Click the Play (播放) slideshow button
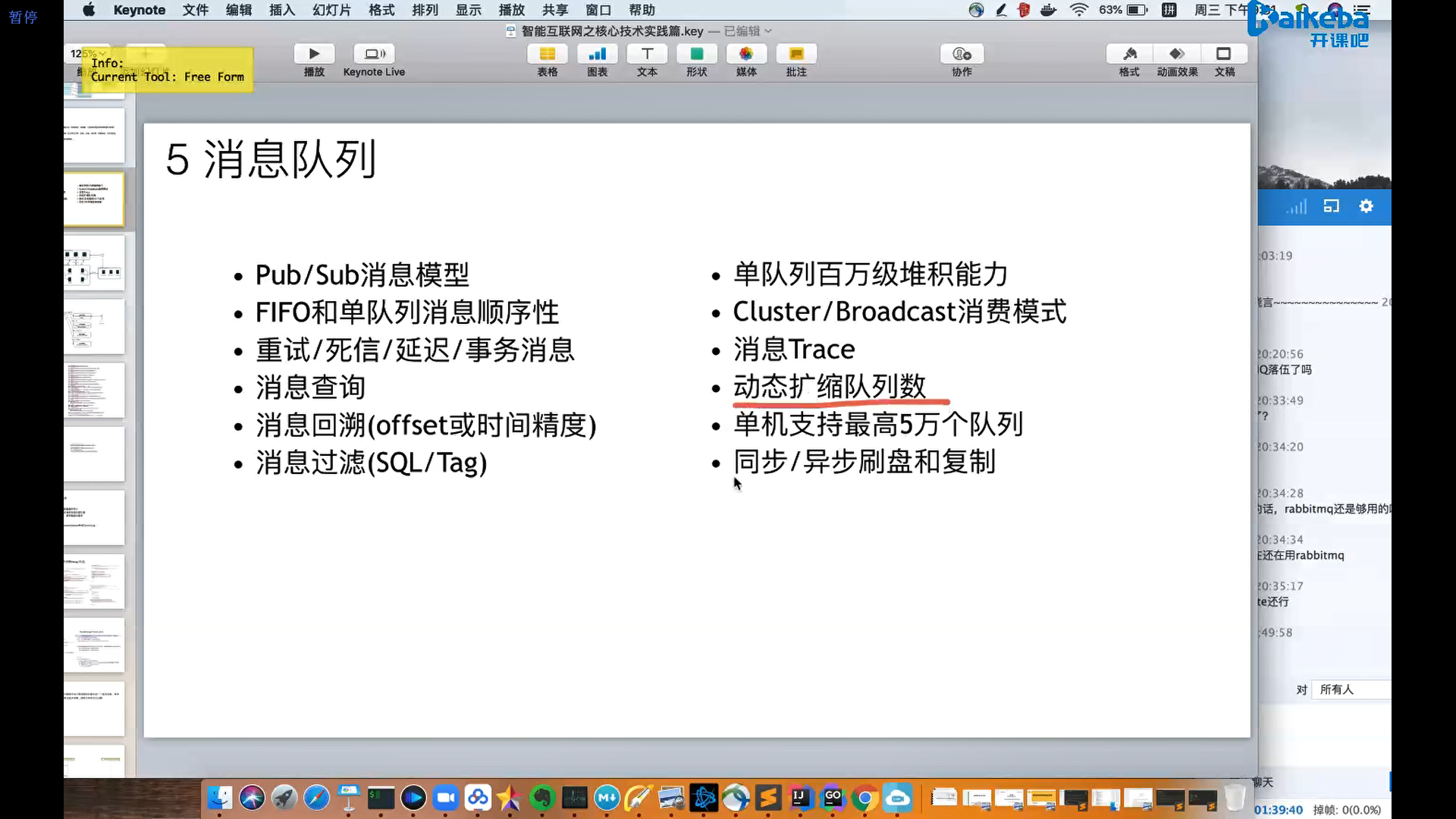 point(314,54)
